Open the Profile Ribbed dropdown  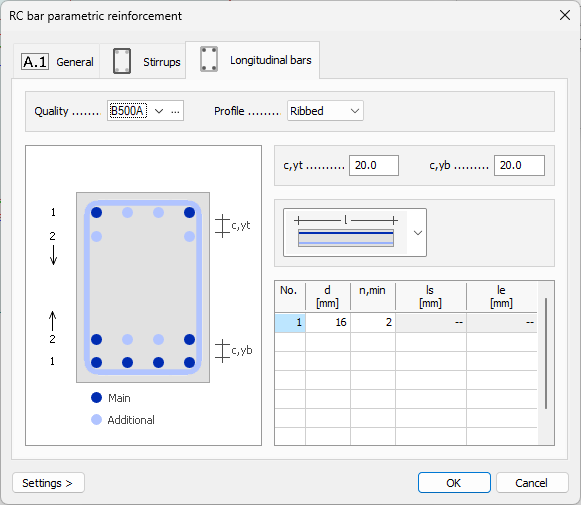point(325,111)
